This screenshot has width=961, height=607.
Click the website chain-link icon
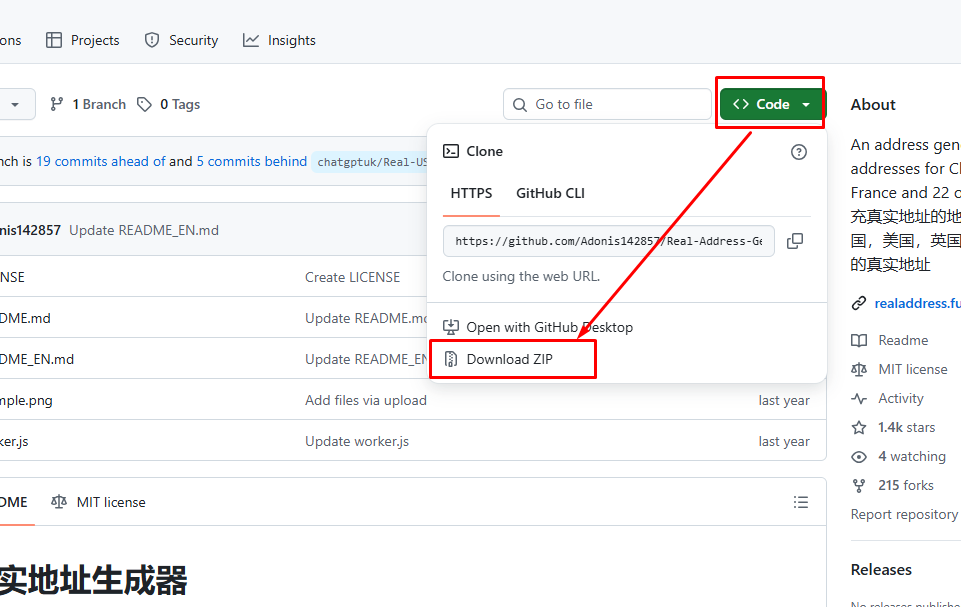coord(859,304)
